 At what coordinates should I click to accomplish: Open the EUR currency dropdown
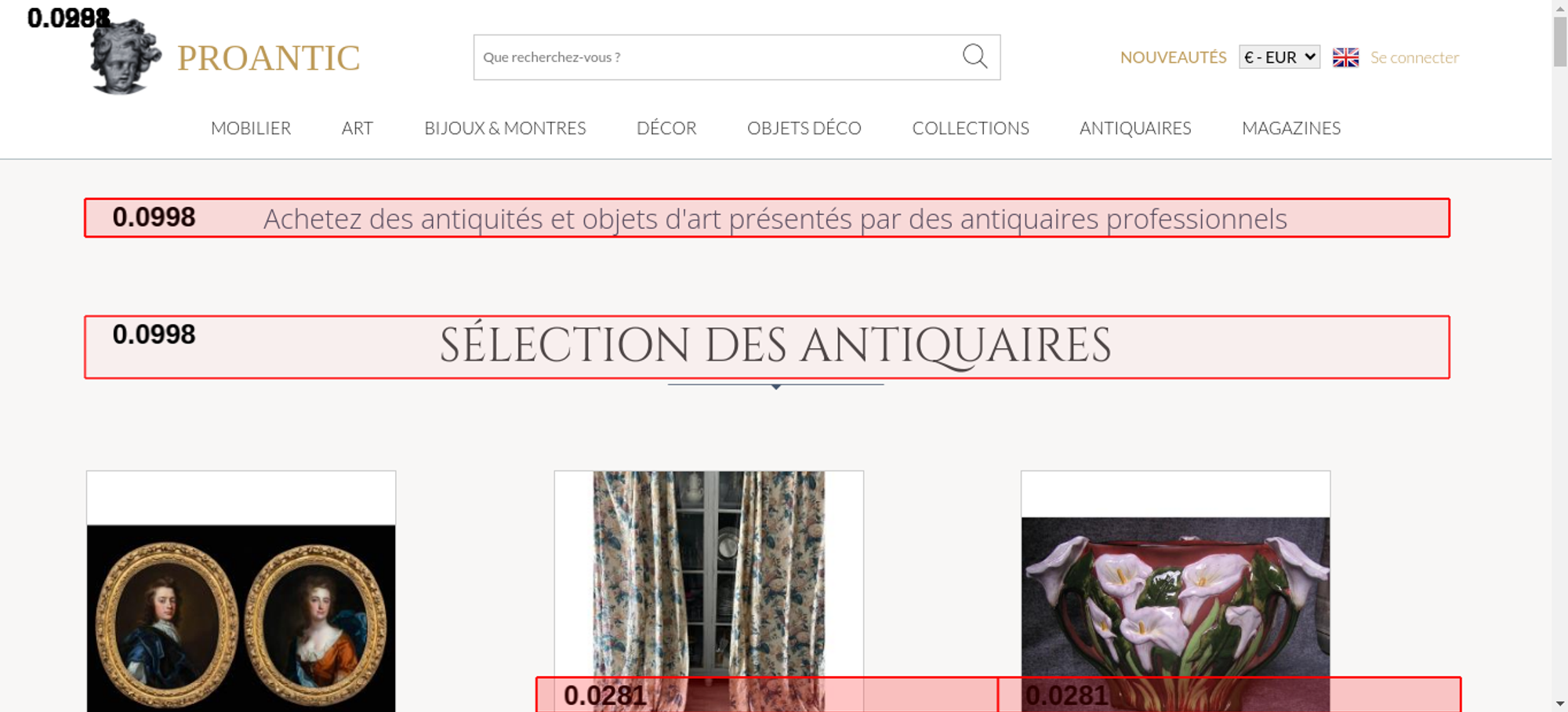point(1279,57)
